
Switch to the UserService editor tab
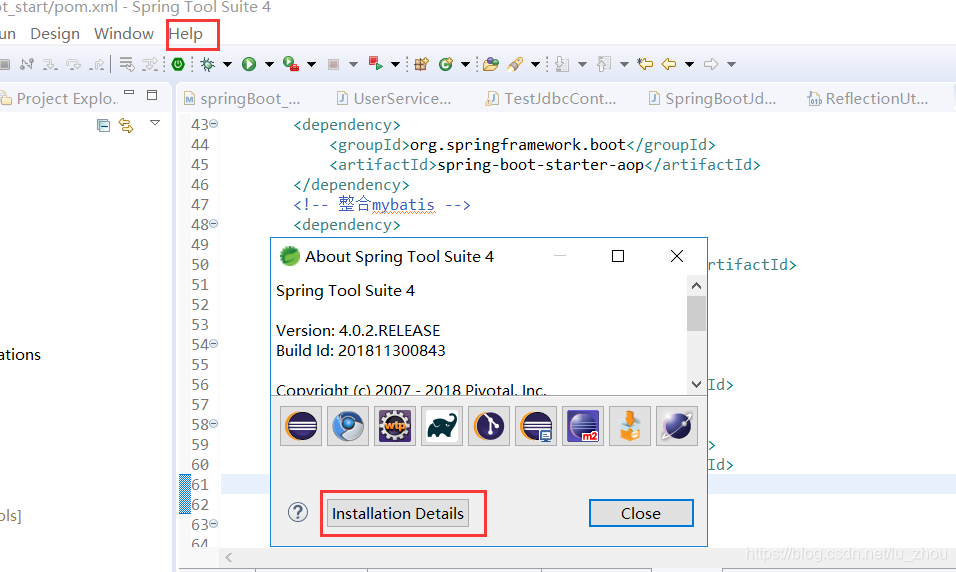(394, 98)
